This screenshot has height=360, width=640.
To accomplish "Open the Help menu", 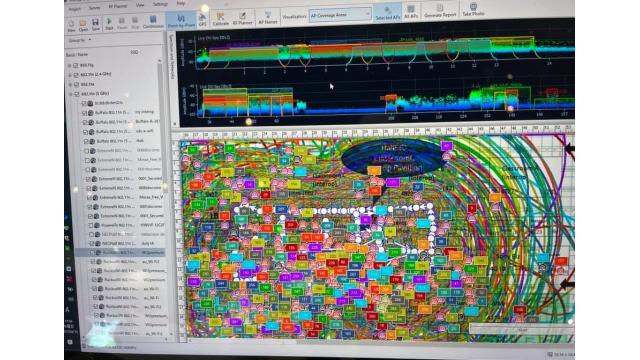I will pos(181,3).
